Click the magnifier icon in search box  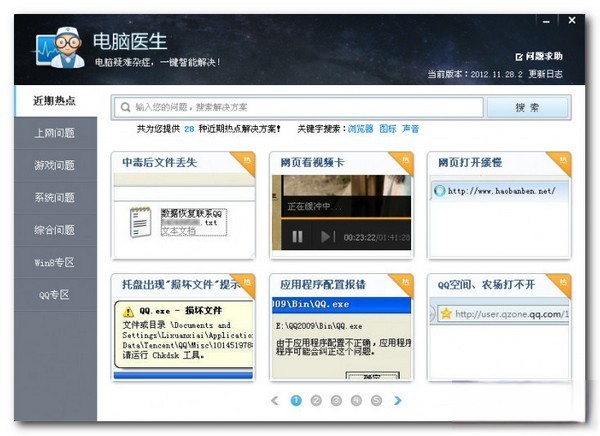(x=125, y=107)
